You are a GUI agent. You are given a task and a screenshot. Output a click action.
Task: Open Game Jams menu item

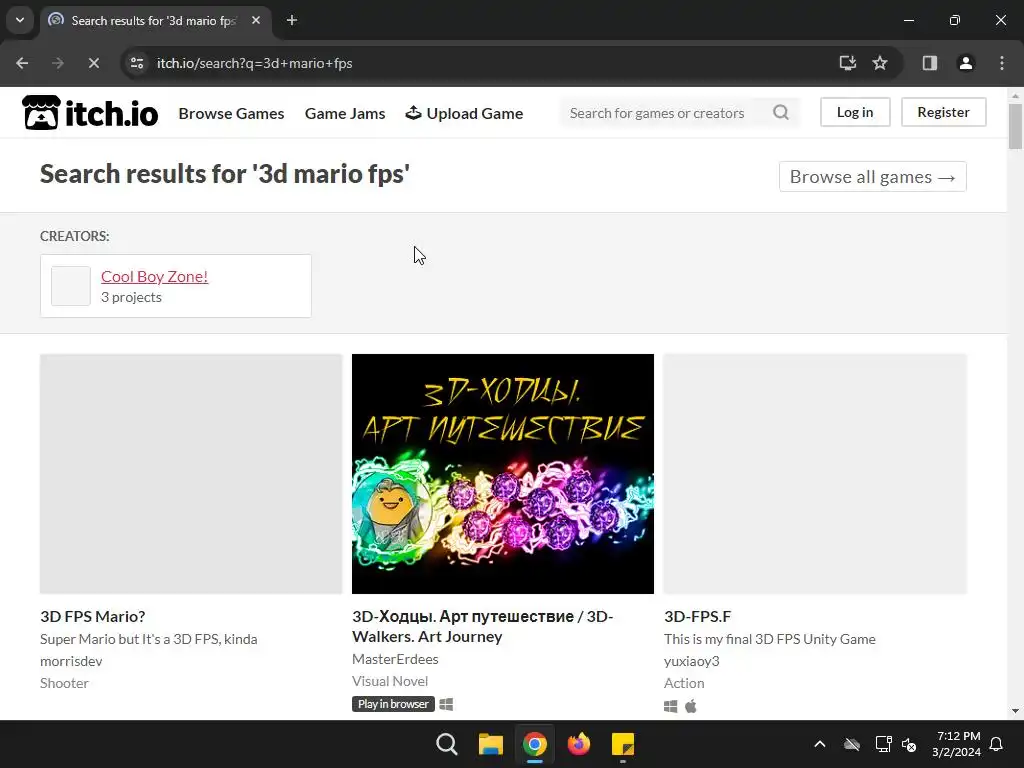pyautogui.click(x=345, y=113)
